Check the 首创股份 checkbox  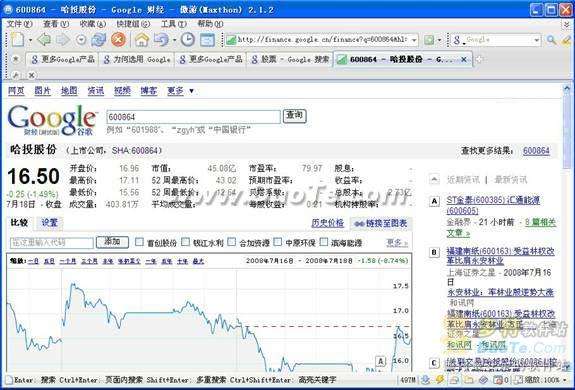[139, 242]
